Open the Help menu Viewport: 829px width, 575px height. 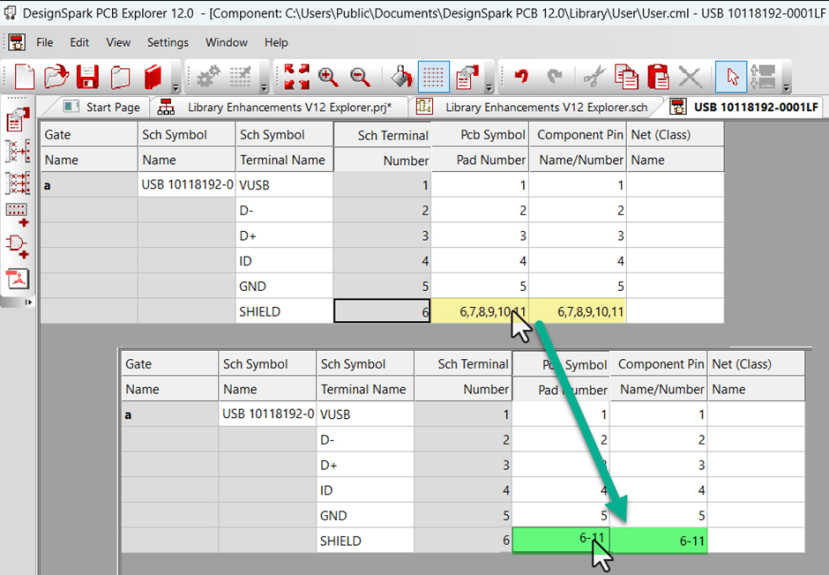[276, 42]
